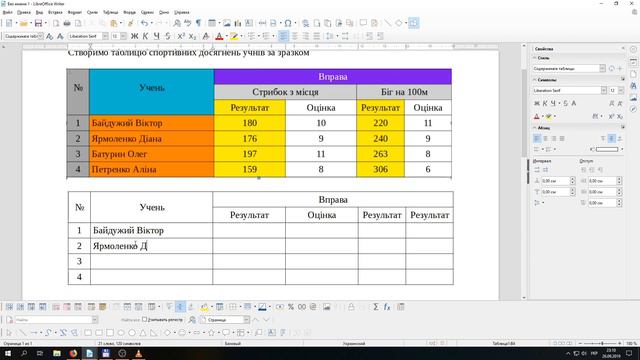The image size is (640, 360).
Task: Open the line spacing dropdown in the toolbar
Action: click(337, 36)
